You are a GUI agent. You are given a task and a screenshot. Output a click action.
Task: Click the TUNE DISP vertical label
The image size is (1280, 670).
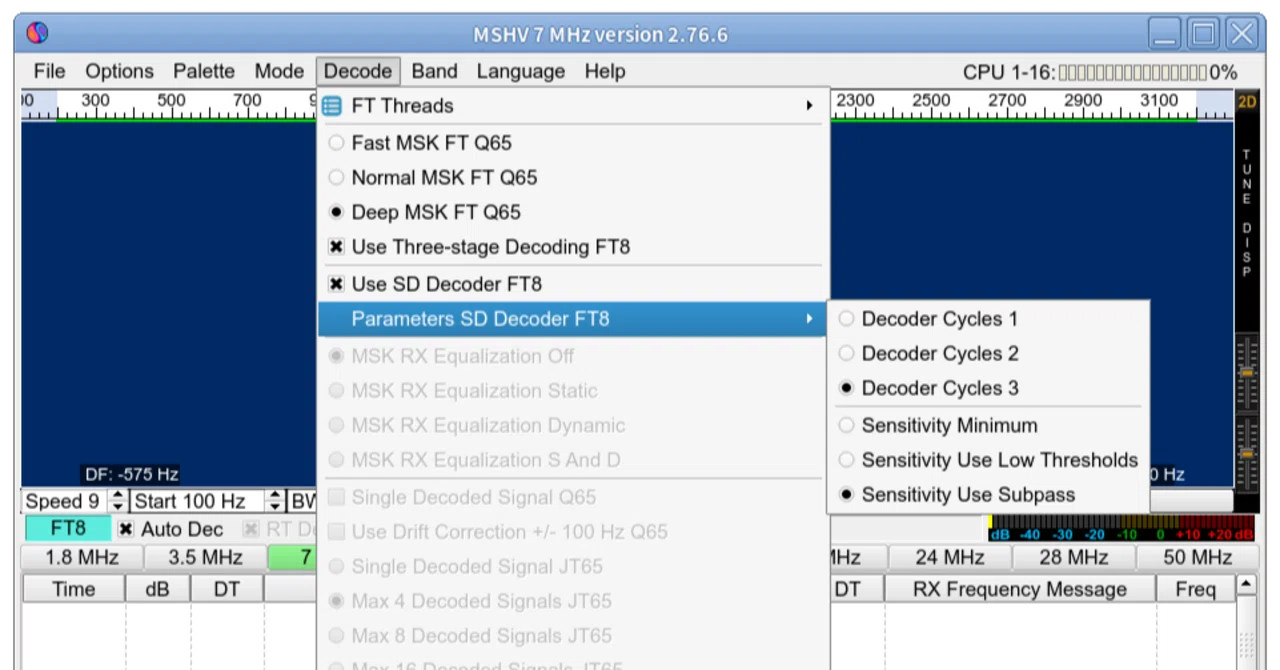[1247, 212]
